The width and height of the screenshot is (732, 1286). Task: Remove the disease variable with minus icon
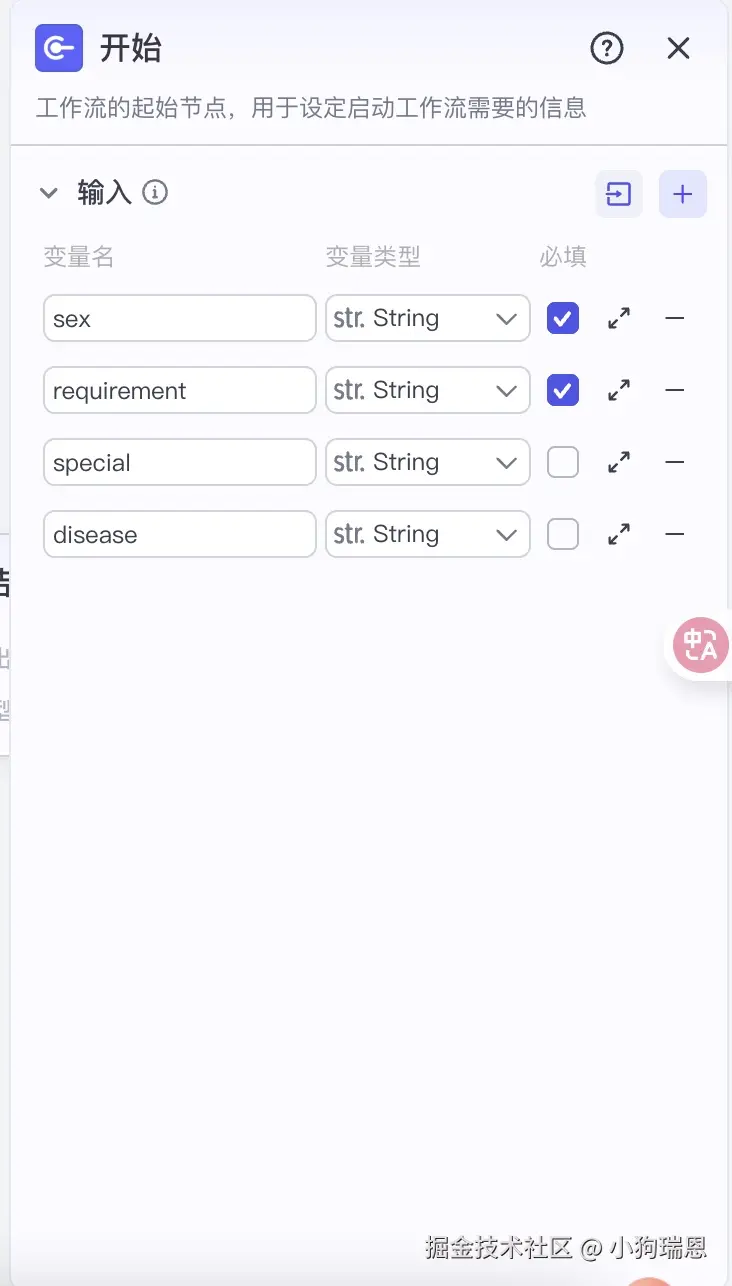tap(675, 535)
